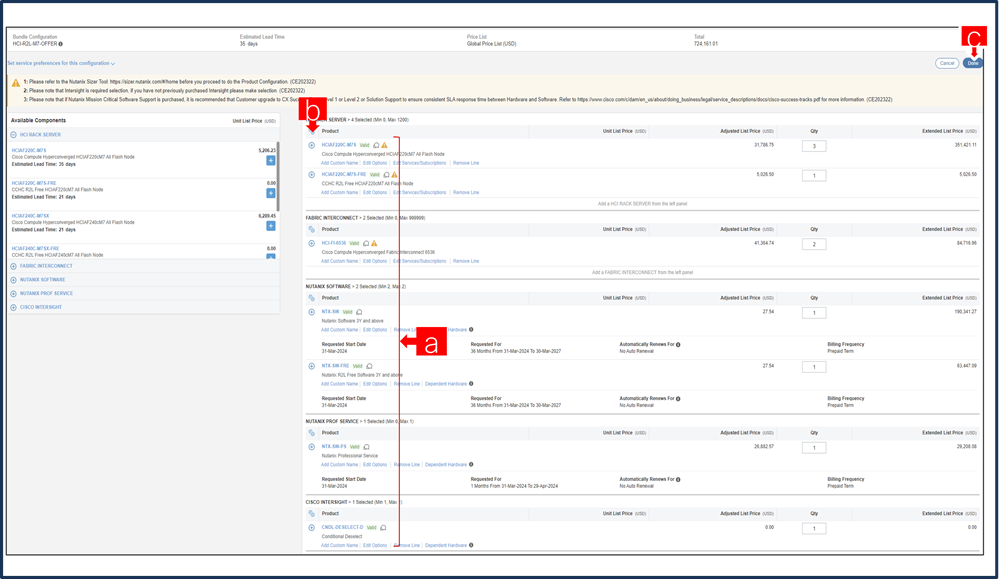Click the HCI-FI-6536 product link
Image resolution: width=999 pixels, height=579 pixels.
coord(334,243)
